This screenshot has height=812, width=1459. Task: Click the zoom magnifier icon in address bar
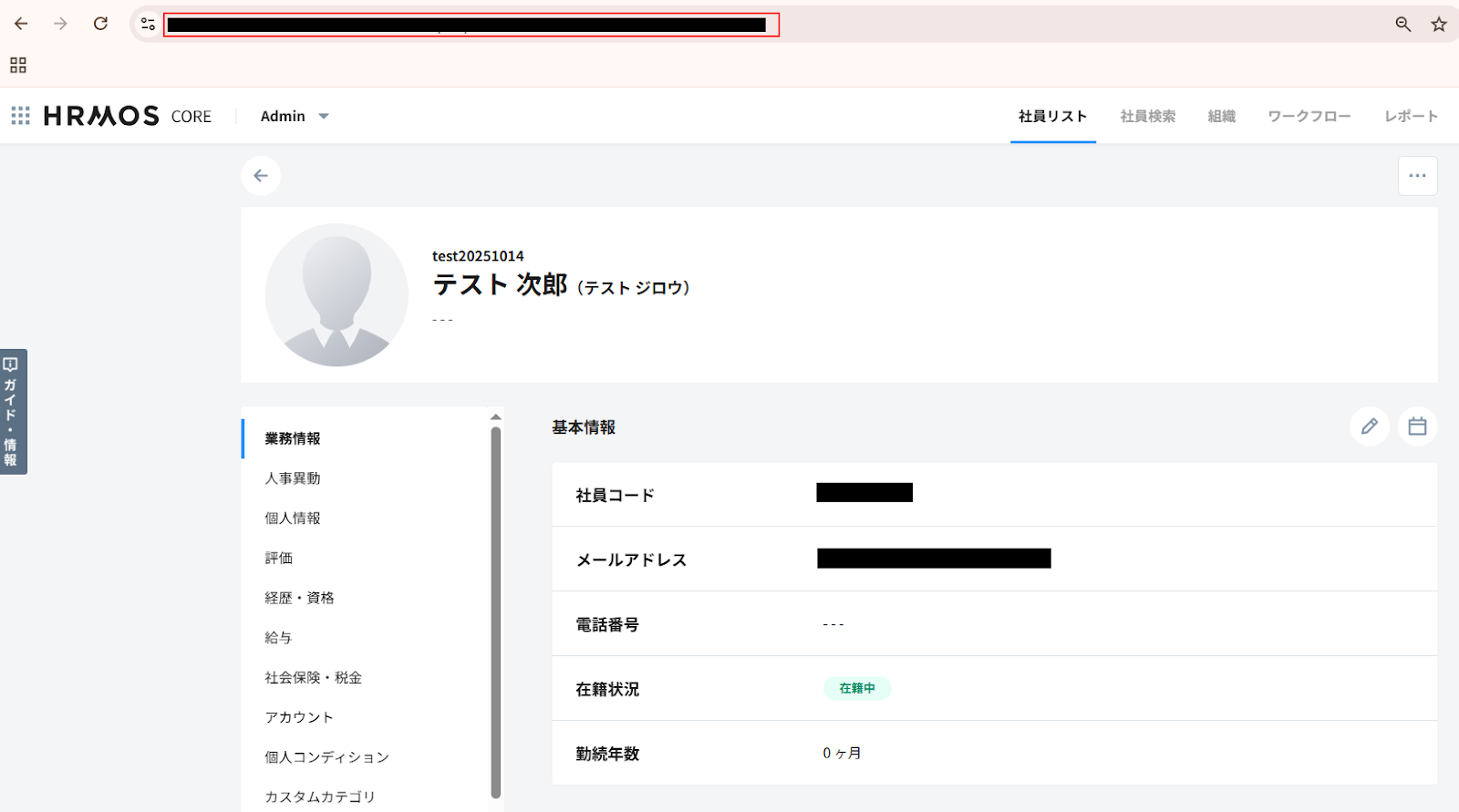[1403, 25]
